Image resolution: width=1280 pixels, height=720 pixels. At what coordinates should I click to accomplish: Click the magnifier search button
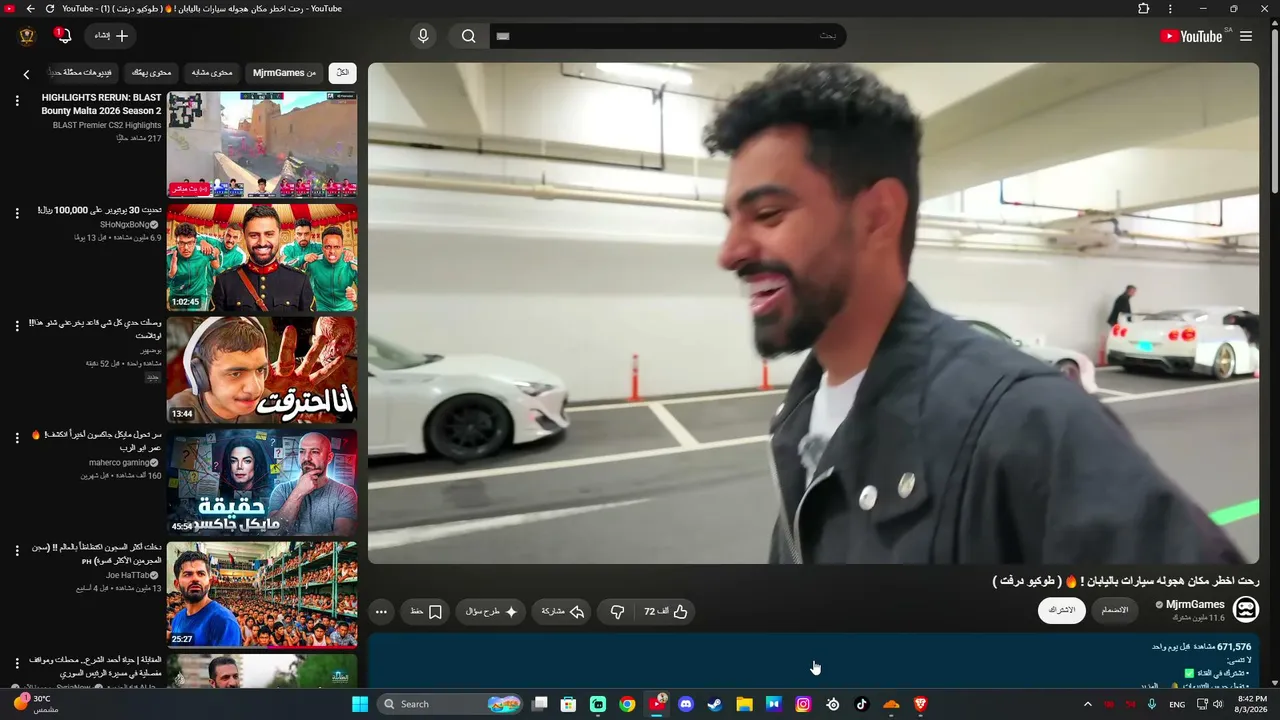468,36
